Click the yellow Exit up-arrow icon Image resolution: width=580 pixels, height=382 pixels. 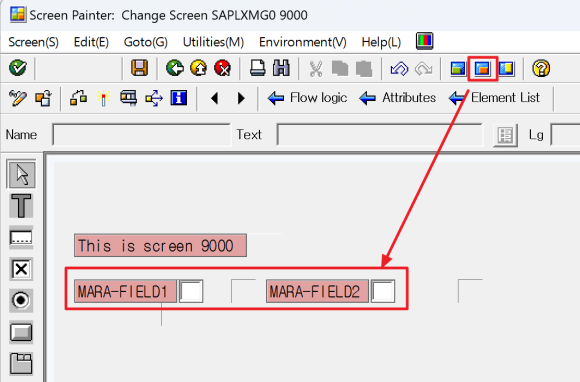pos(199,68)
